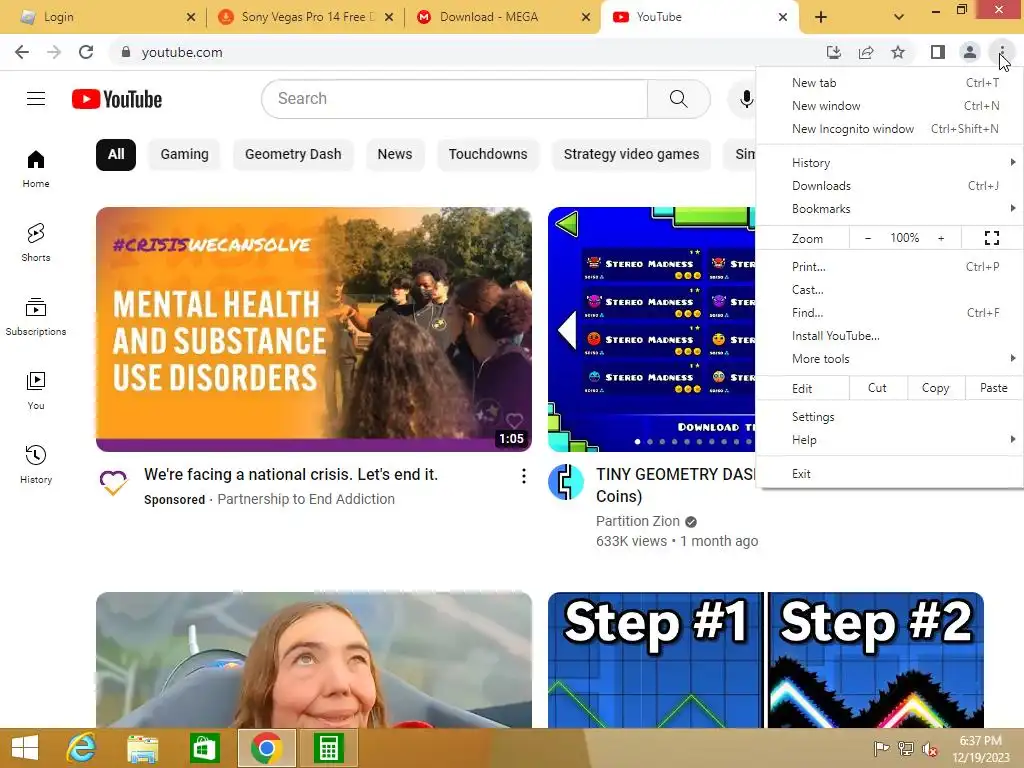The width and height of the screenshot is (1024, 768).
Task: Select the Touchdowns filter chip
Action: [488, 155]
